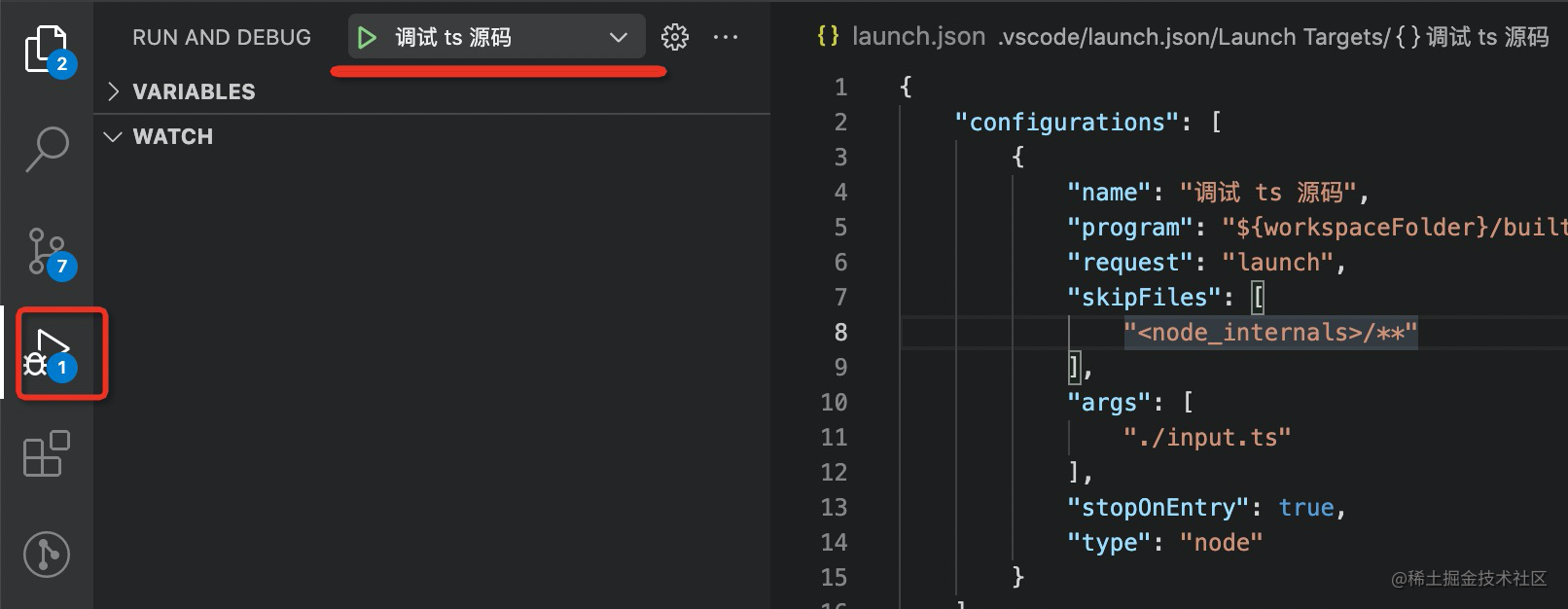Click the "<node_internals>/**" string
1568x609 pixels.
(x=1269, y=333)
